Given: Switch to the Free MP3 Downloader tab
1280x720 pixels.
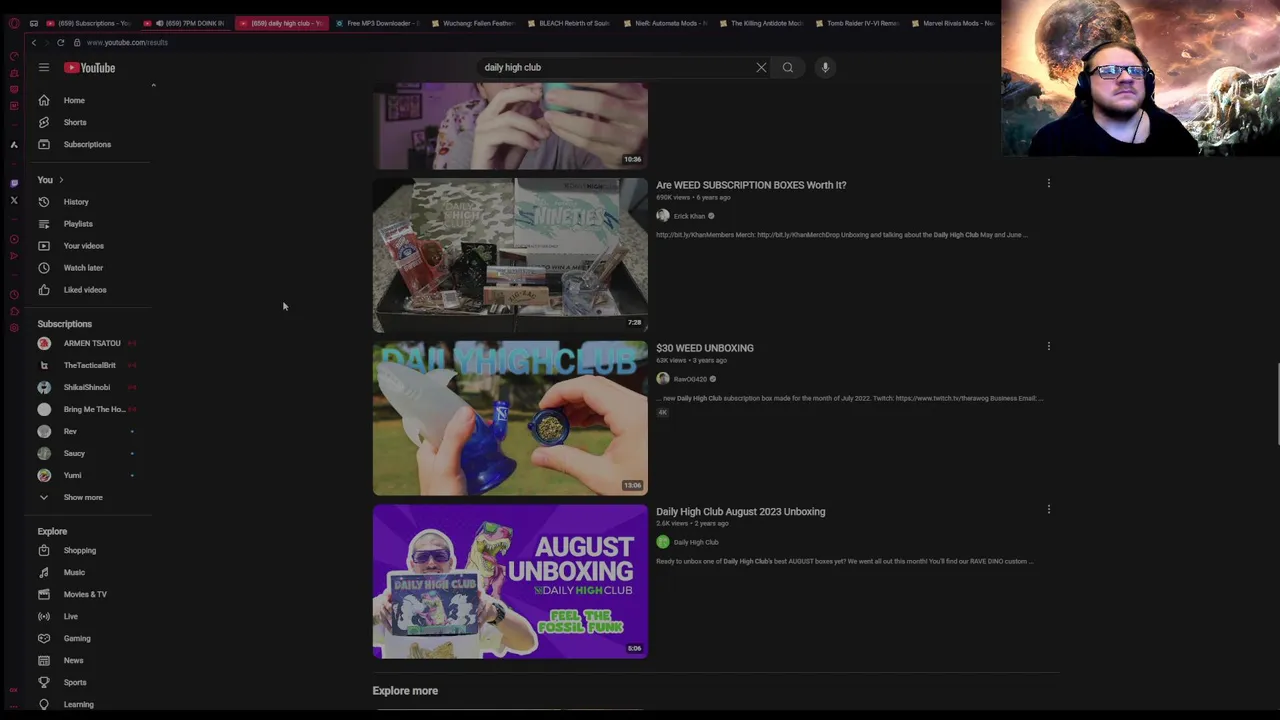Looking at the screenshot, I should pos(378,23).
